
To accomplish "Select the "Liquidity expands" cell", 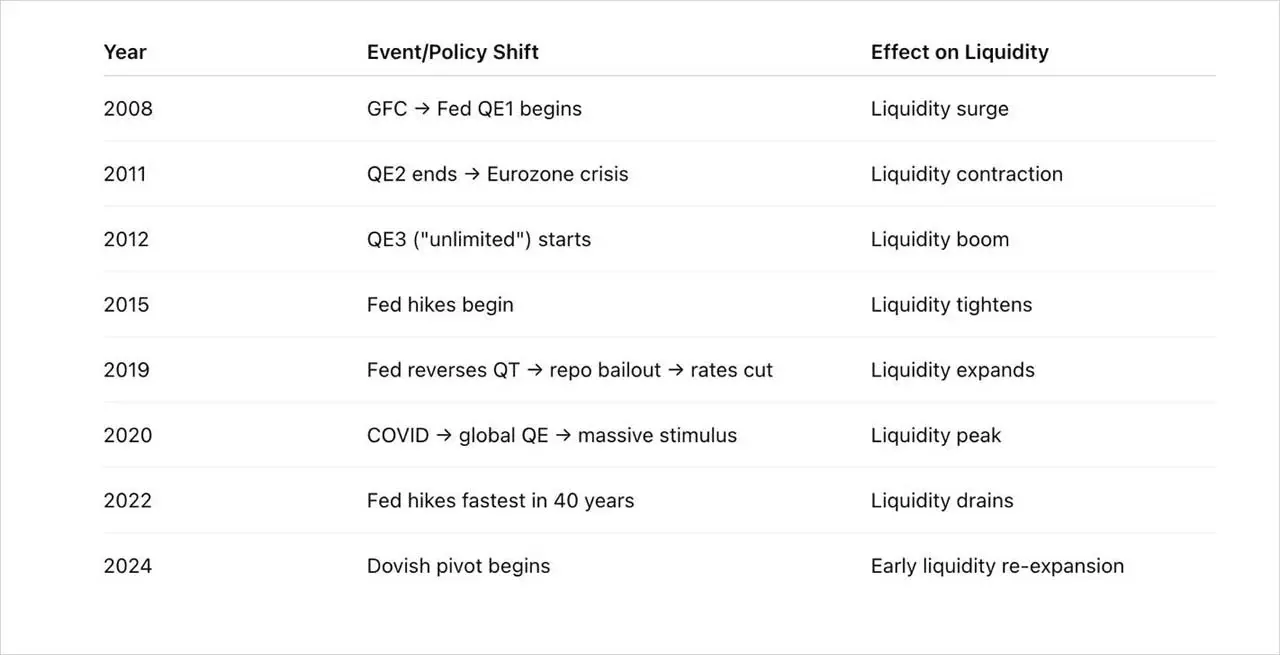I will point(952,370).
